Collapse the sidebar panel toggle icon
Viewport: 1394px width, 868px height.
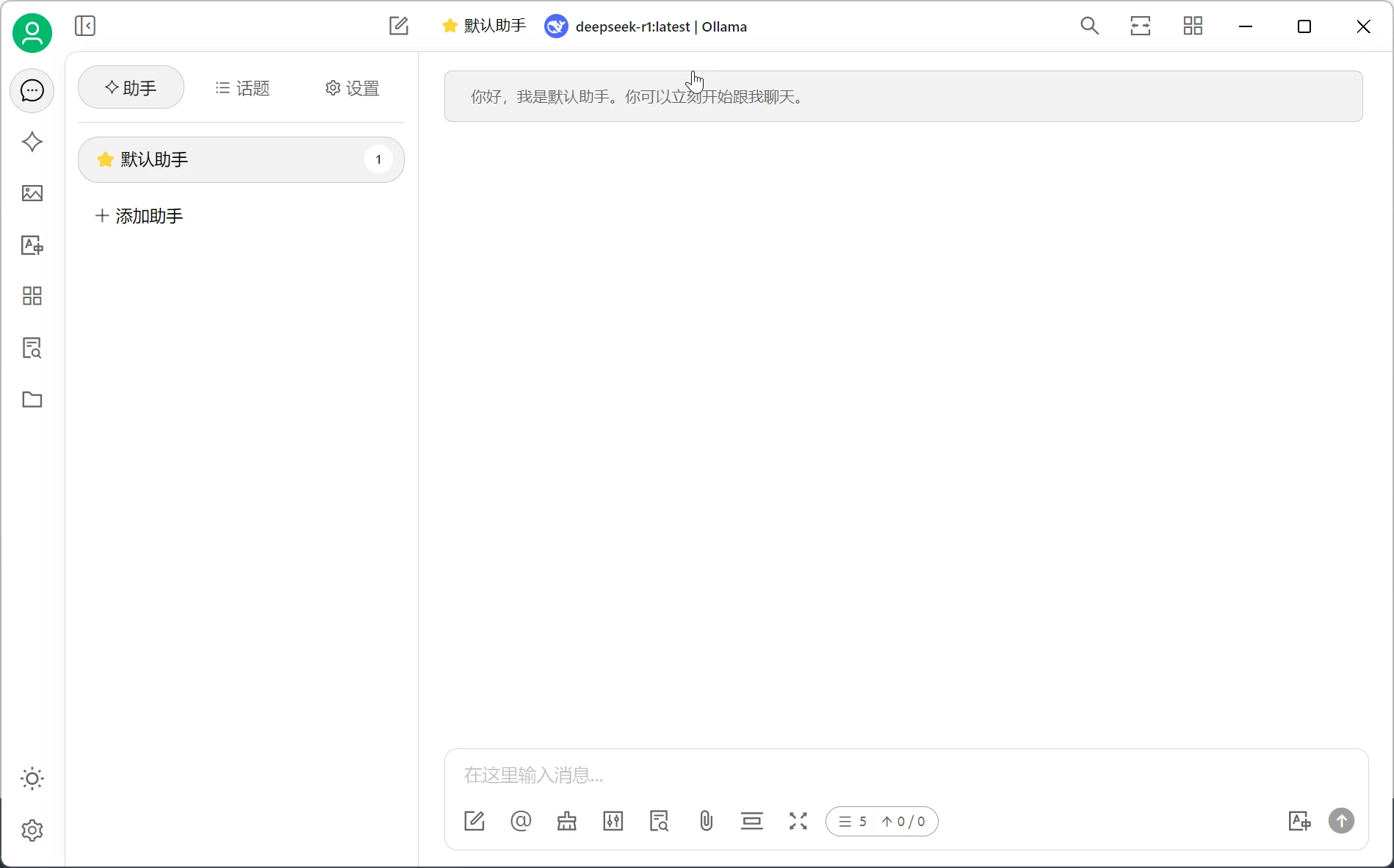[x=85, y=26]
